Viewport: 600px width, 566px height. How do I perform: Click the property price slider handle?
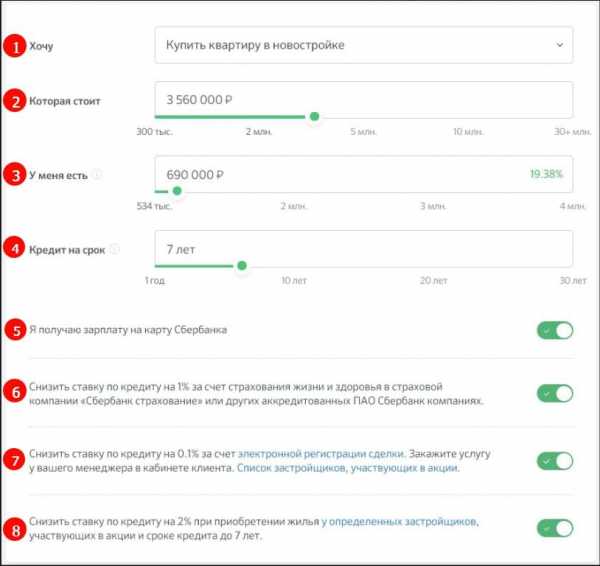pyautogui.click(x=314, y=117)
